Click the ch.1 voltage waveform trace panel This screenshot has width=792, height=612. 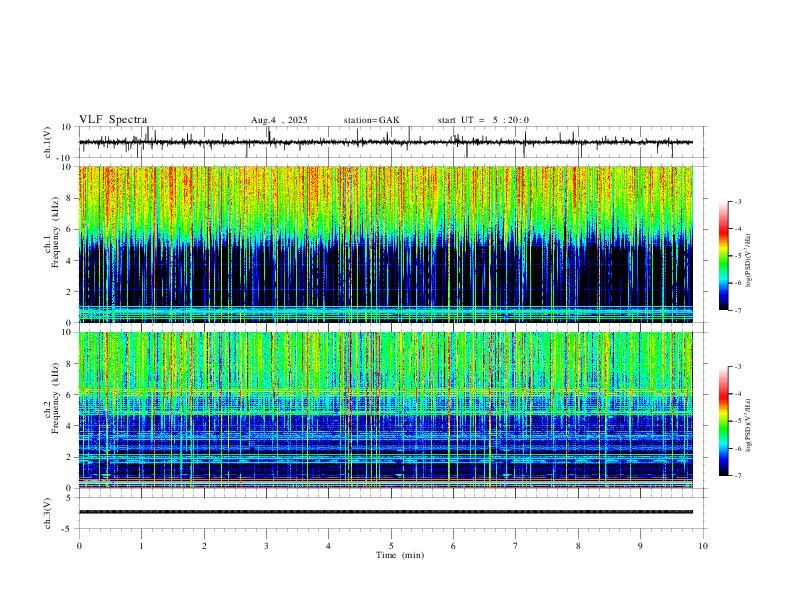click(x=392, y=142)
